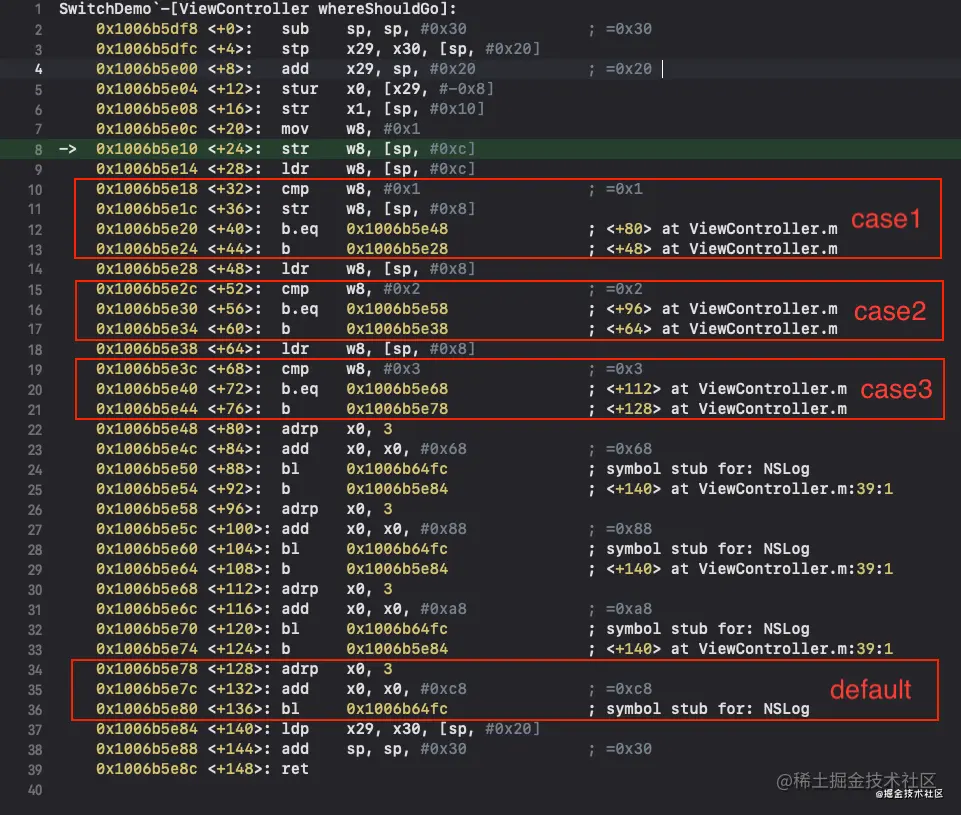Viewport: 961px width, 815px height.
Task: Click gutter line number 40
Action: pos(35,790)
